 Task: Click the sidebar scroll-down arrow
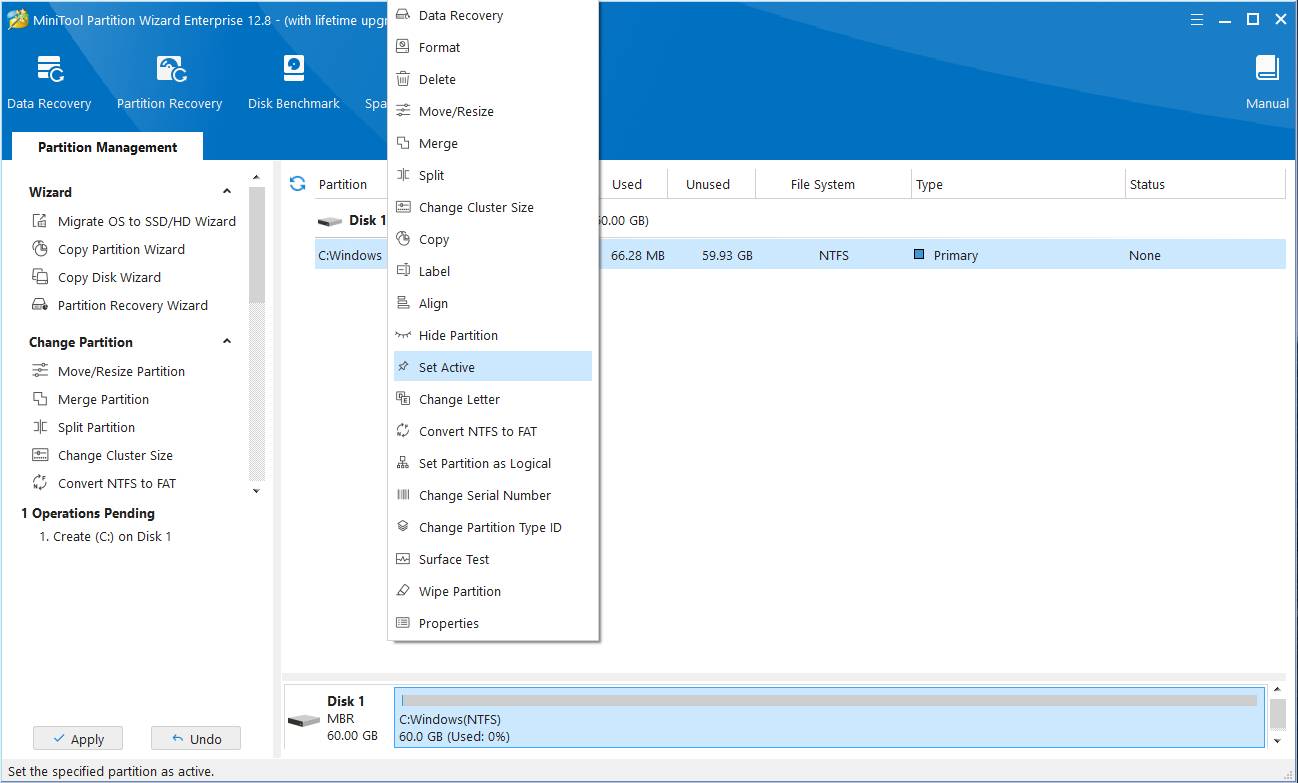pyautogui.click(x=256, y=491)
